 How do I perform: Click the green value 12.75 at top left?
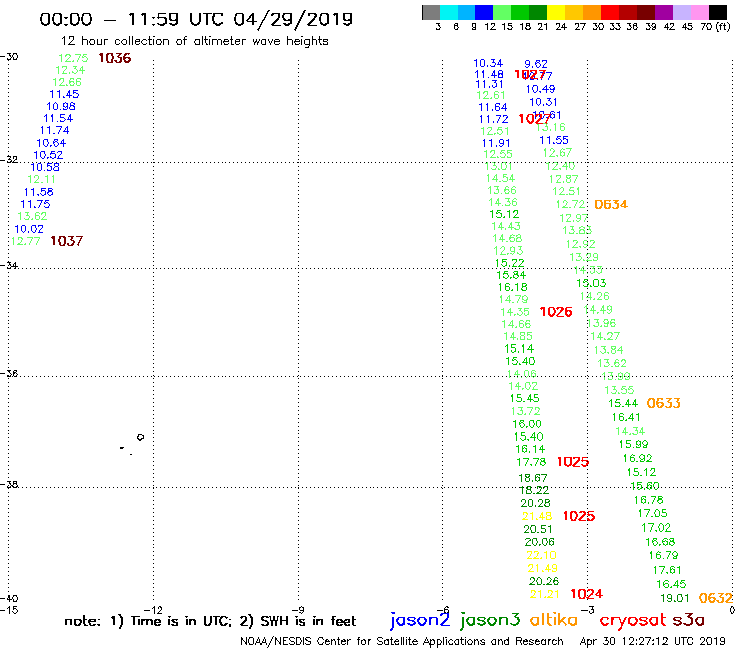[x=73, y=58]
